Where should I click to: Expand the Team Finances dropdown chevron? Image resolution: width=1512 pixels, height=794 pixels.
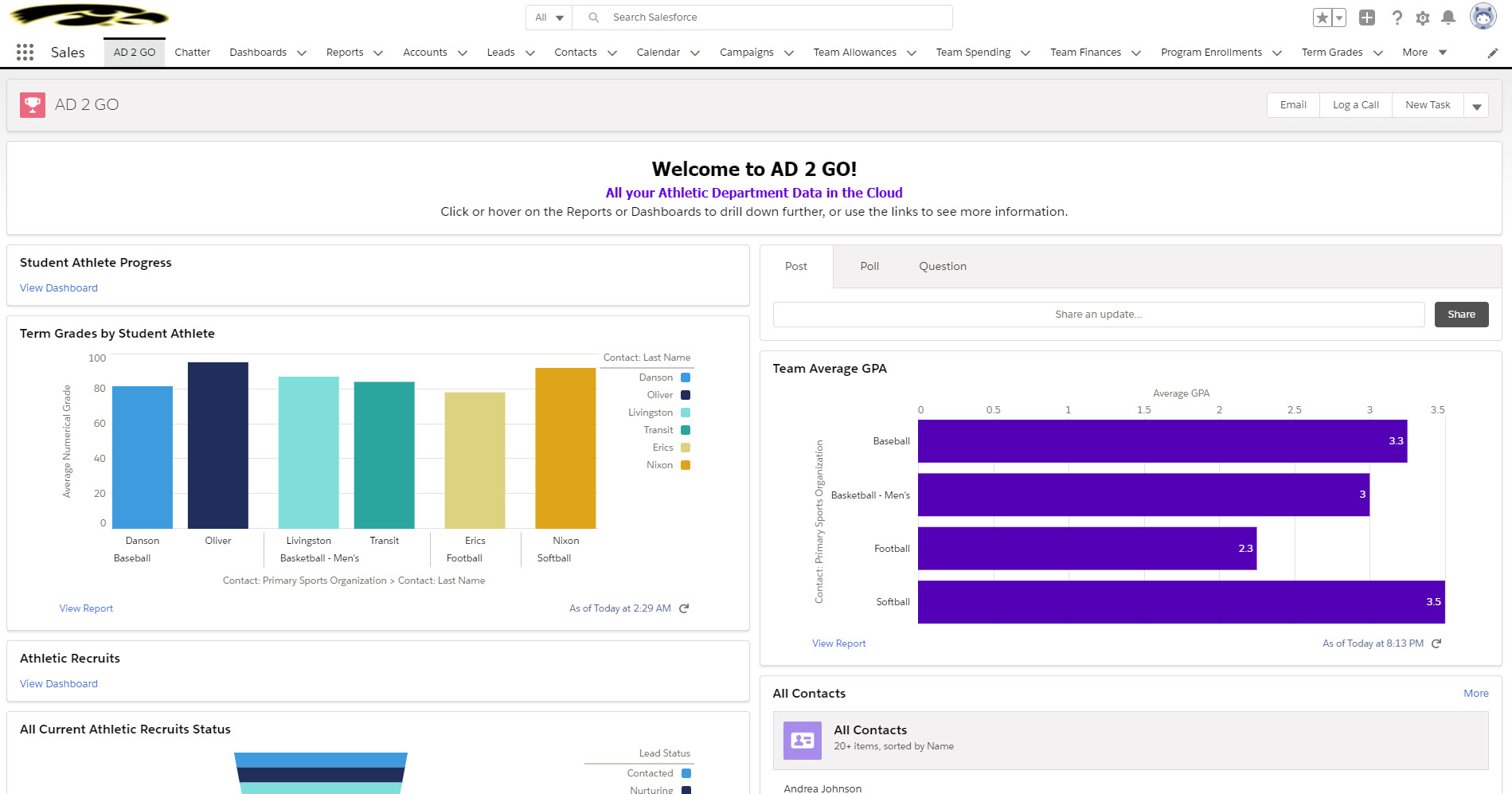[1136, 53]
